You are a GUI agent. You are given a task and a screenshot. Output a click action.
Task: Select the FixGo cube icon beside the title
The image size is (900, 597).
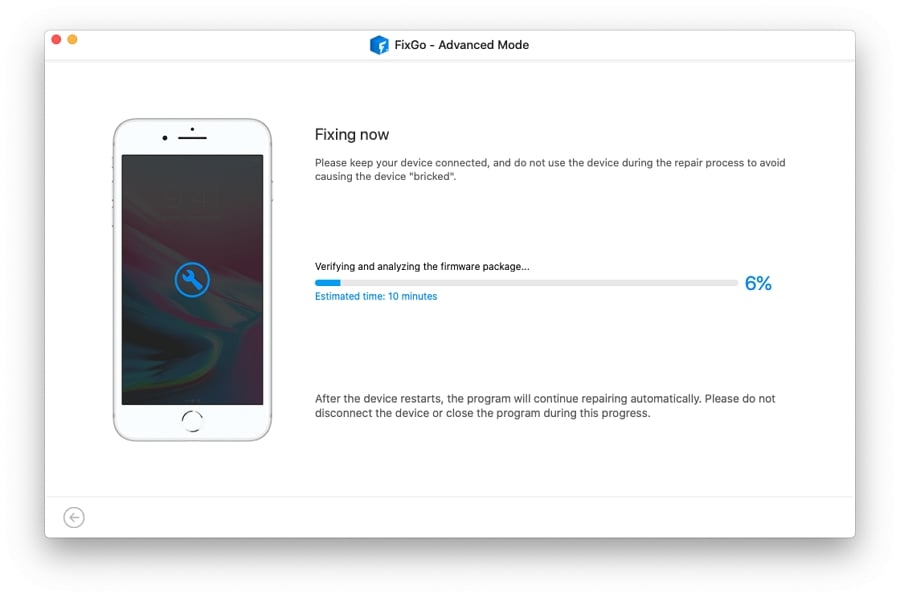coord(380,45)
